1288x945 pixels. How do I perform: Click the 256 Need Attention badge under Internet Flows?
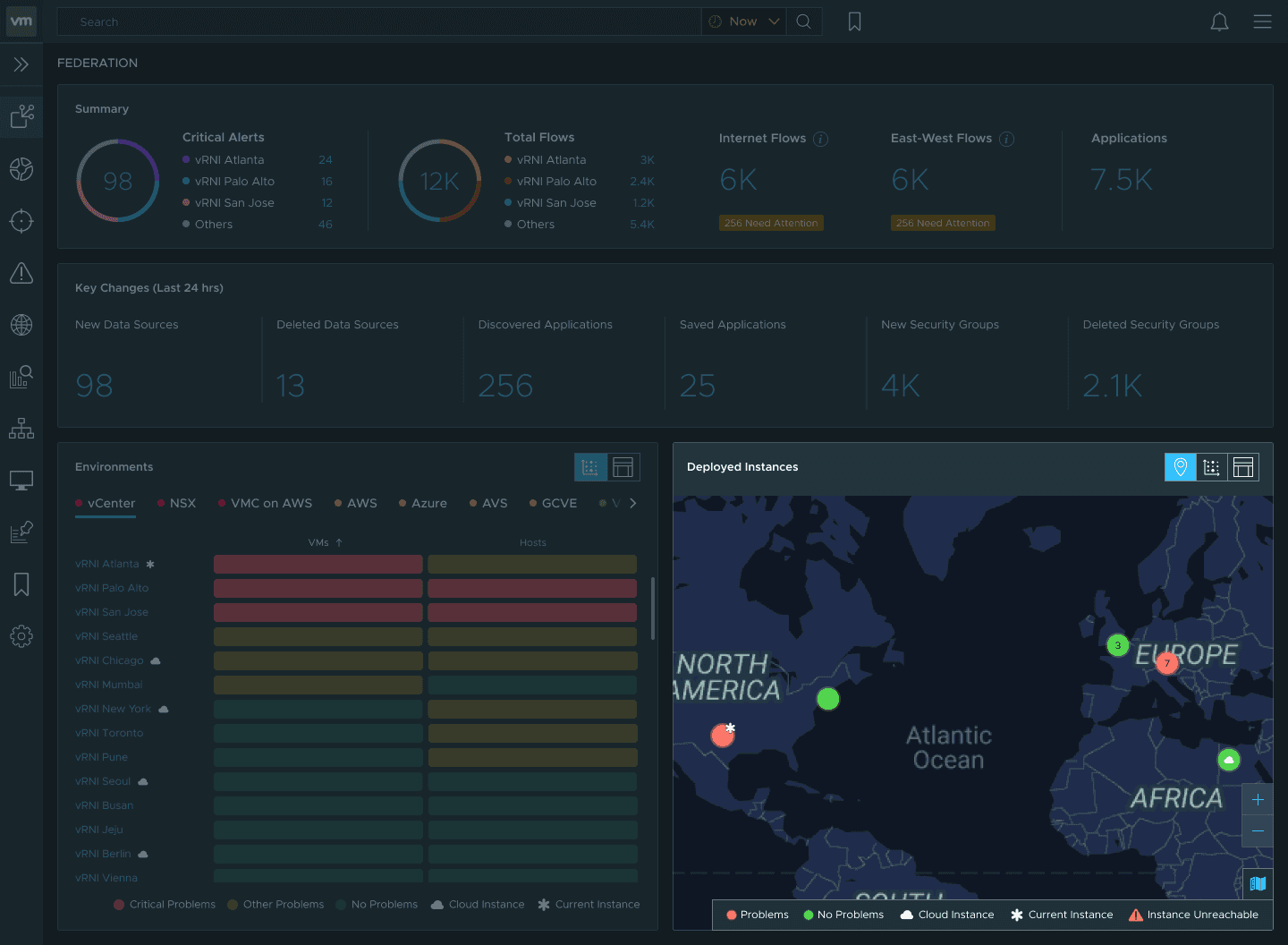(x=771, y=223)
